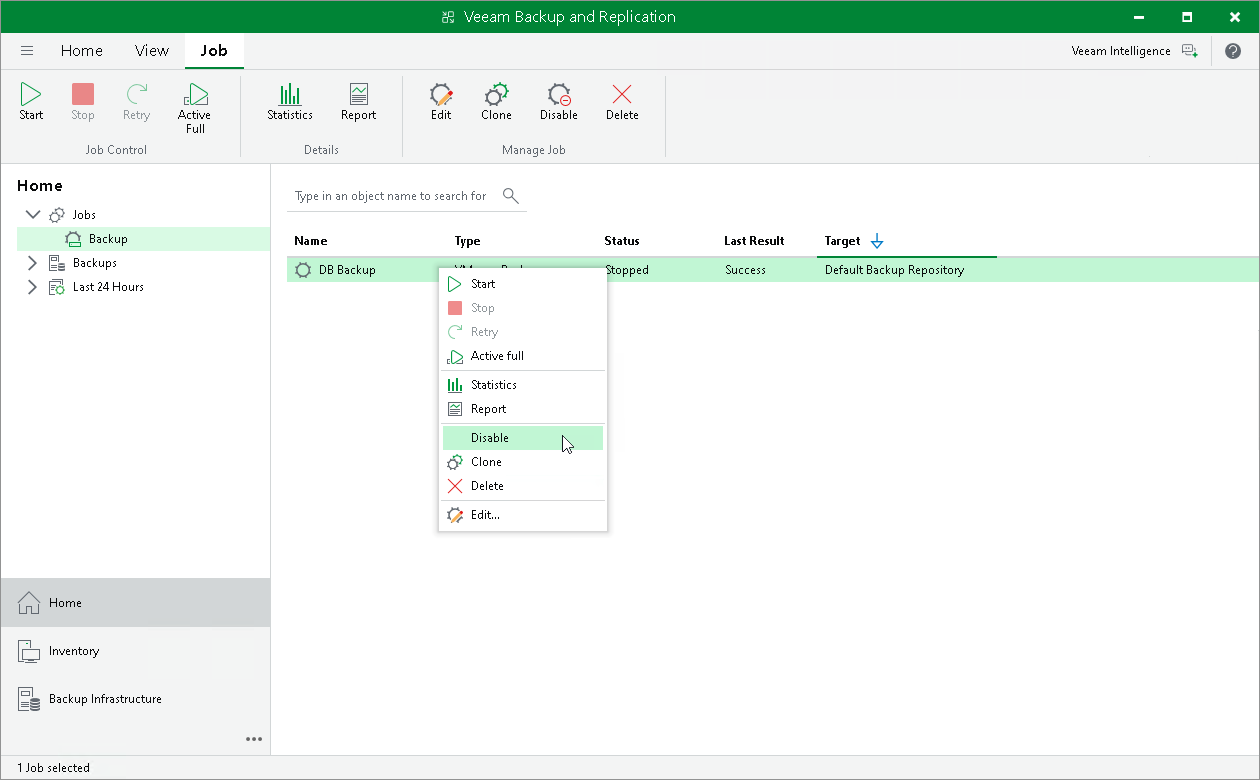Choose Retry in the context menu
The width and height of the screenshot is (1260, 780).
[523, 332]
